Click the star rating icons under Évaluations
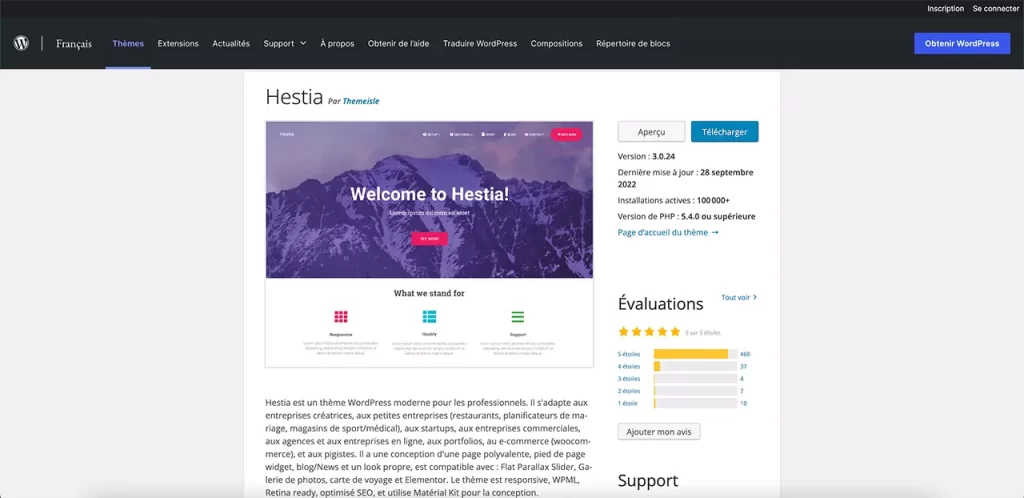1024x498 pixels. click(x=649, y=332)
